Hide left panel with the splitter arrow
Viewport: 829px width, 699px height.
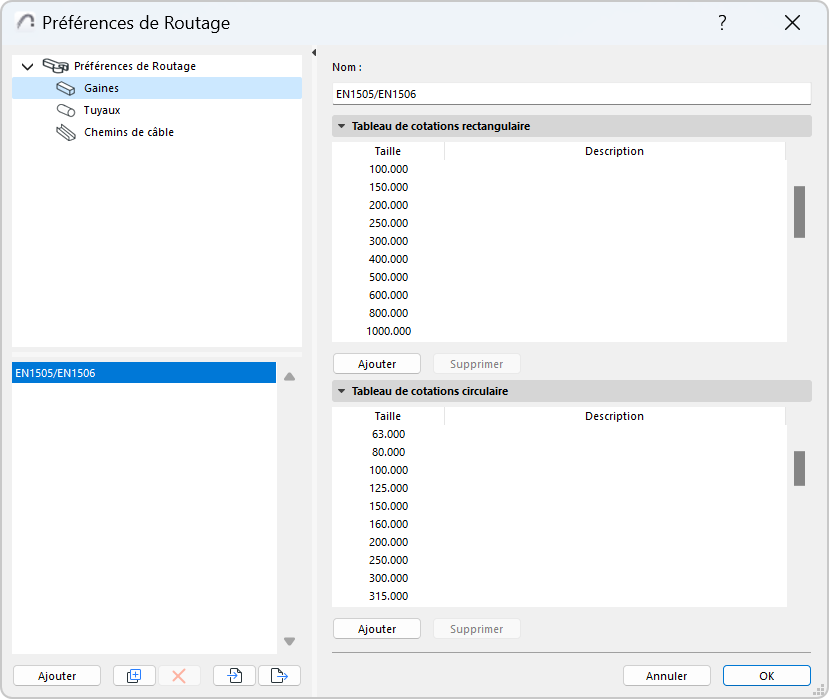click(314, 53)
